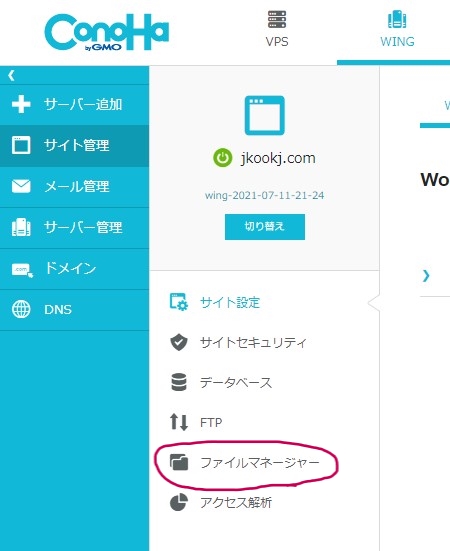The height and width of the screenshot is (551, 450).
Task: Collapse the sidebar with the left chevron
Action: point(12,75)
